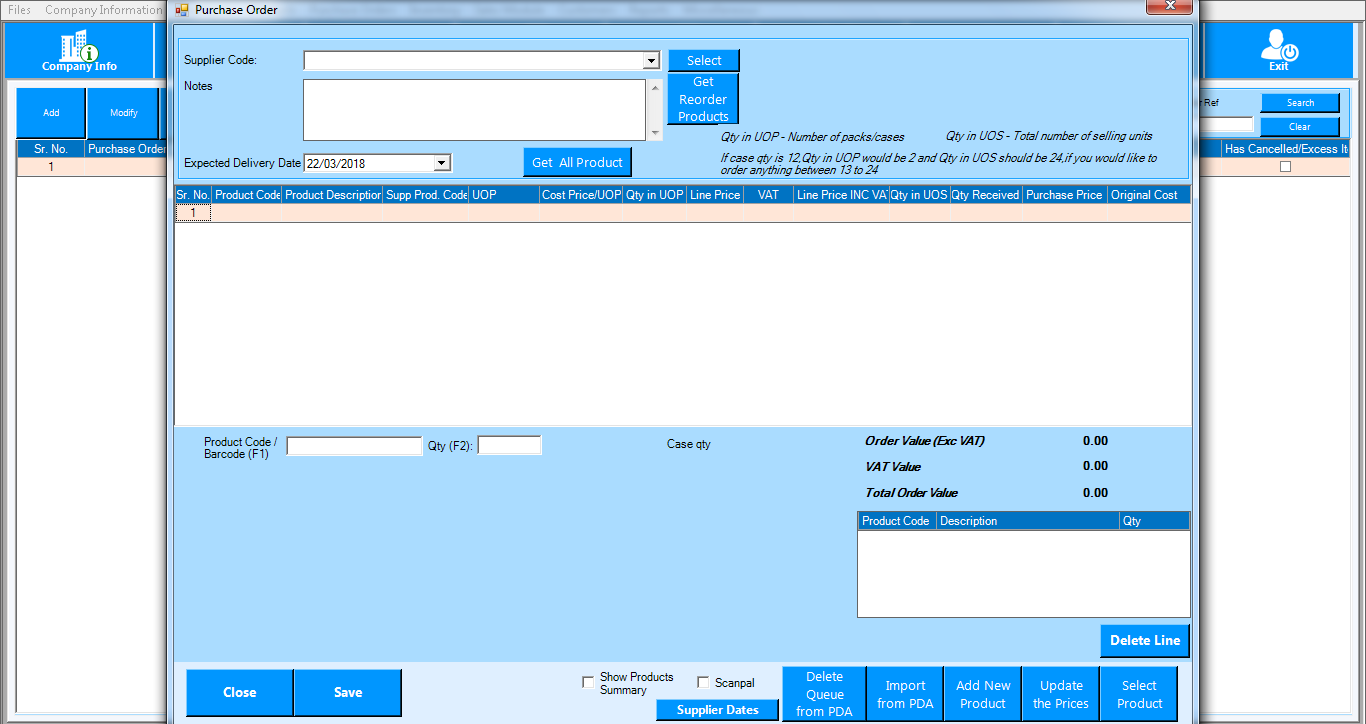Click the Purchase Order window title icon

coord(181,10)
